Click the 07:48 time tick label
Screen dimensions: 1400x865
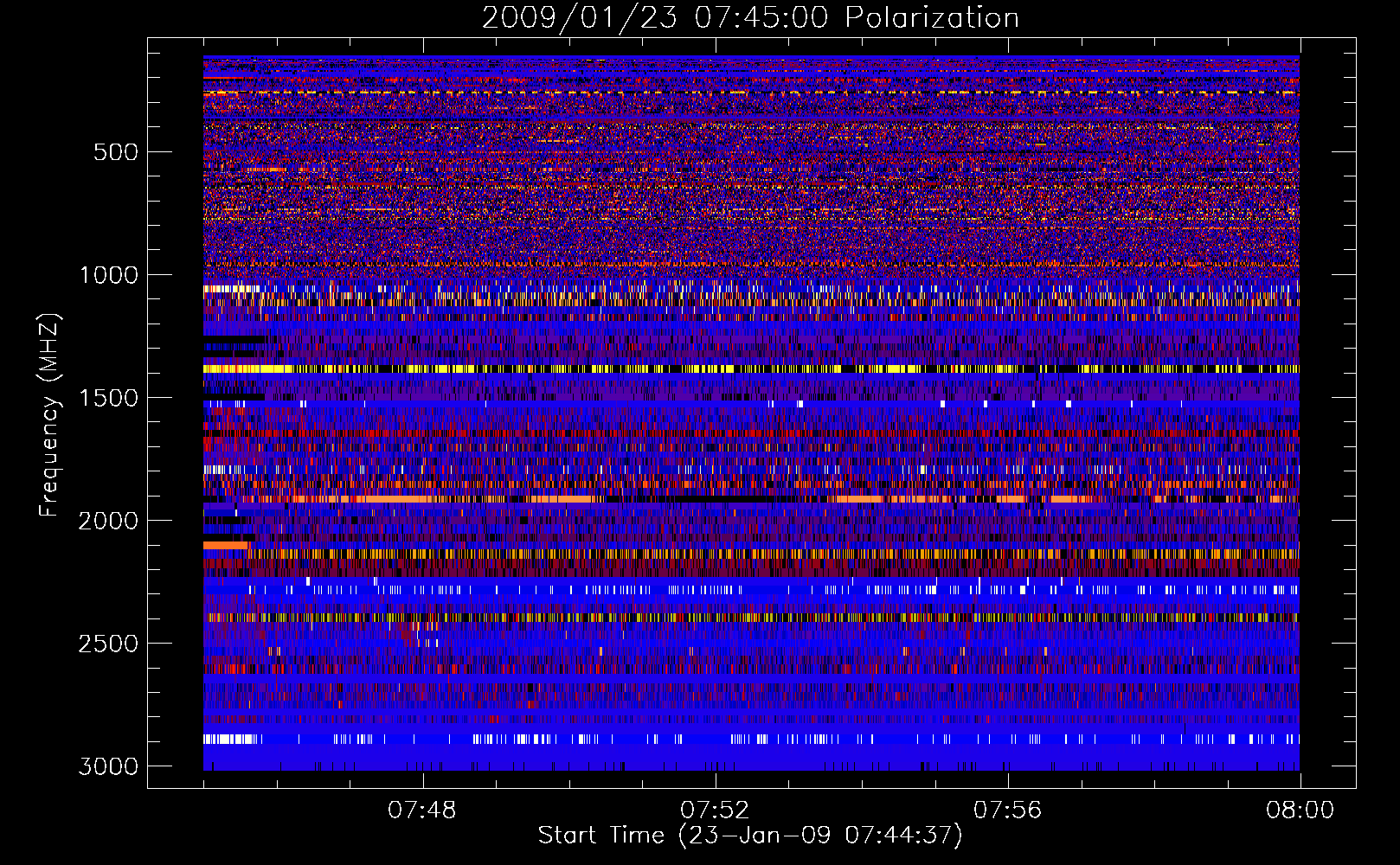click(x=422, y=811)
